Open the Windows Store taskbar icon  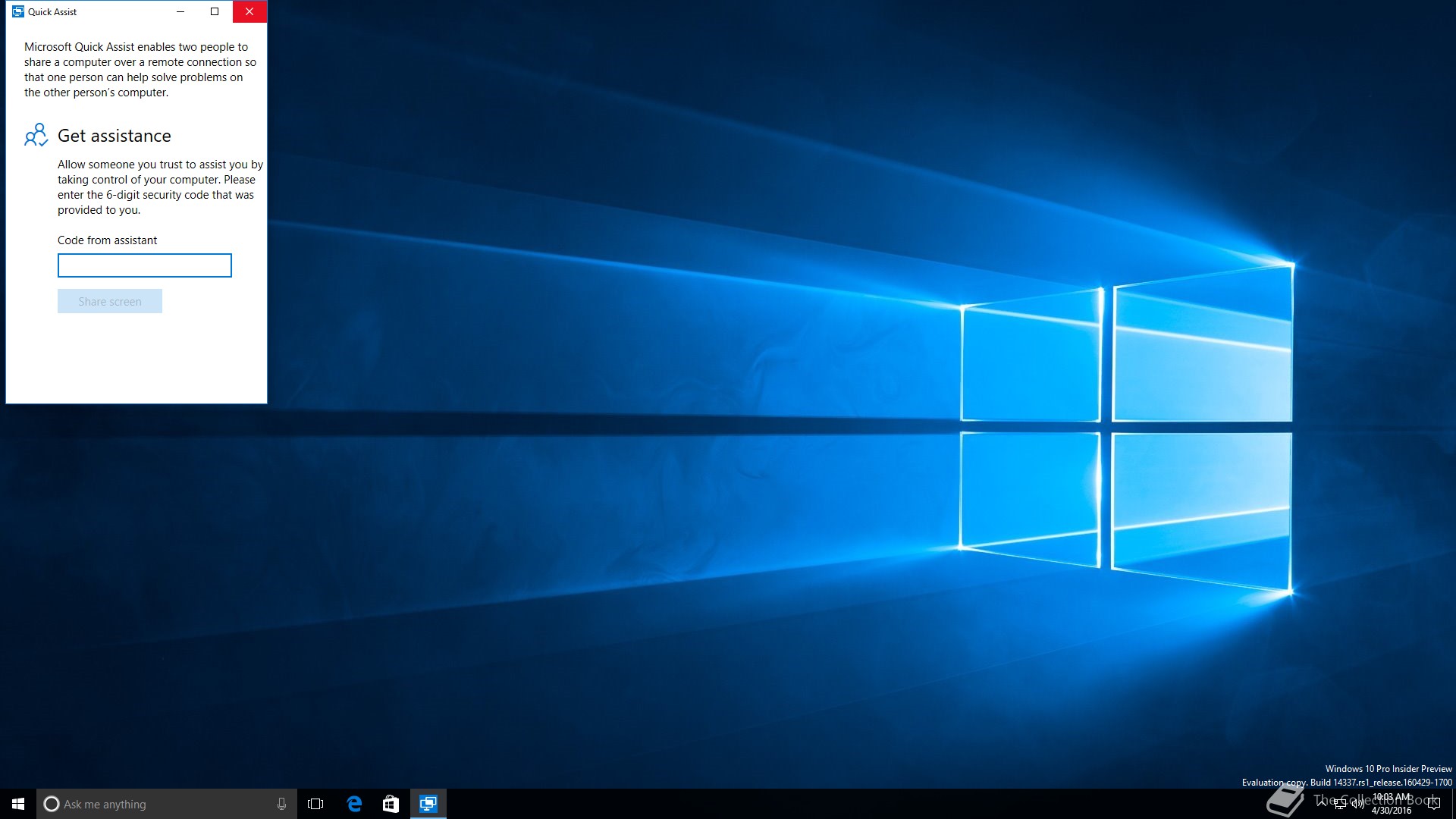391,804
